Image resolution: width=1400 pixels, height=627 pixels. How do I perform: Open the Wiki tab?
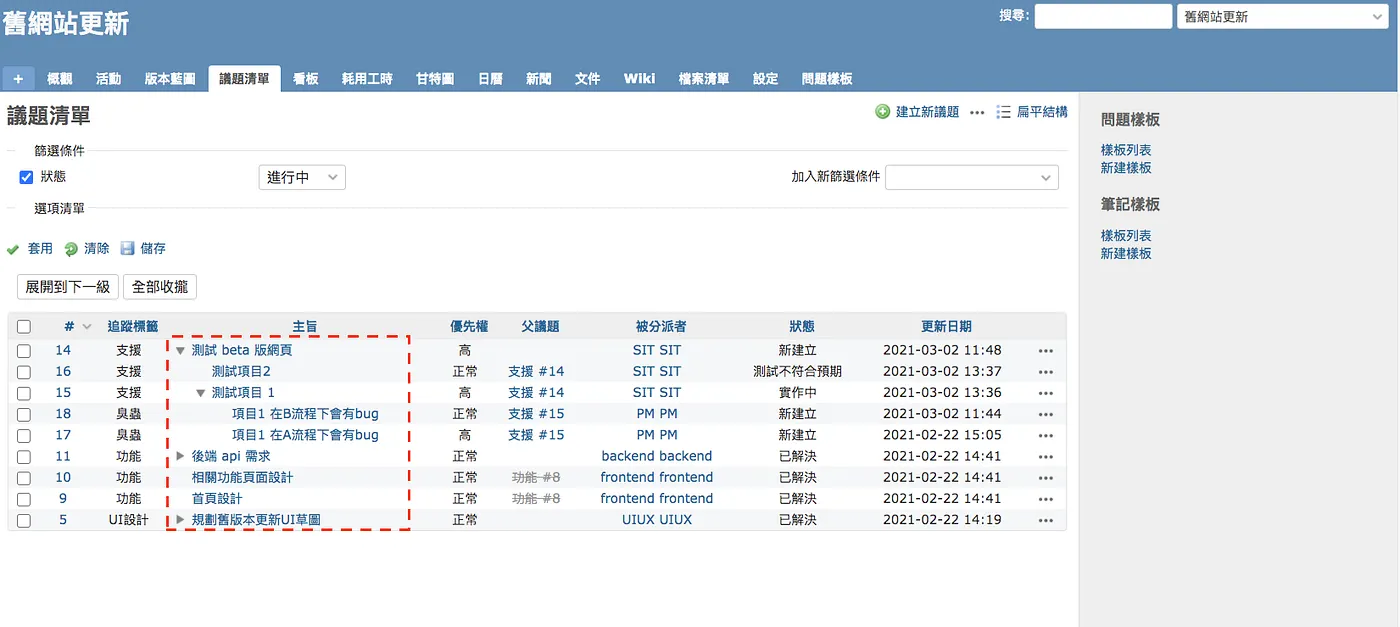[639, 79]
